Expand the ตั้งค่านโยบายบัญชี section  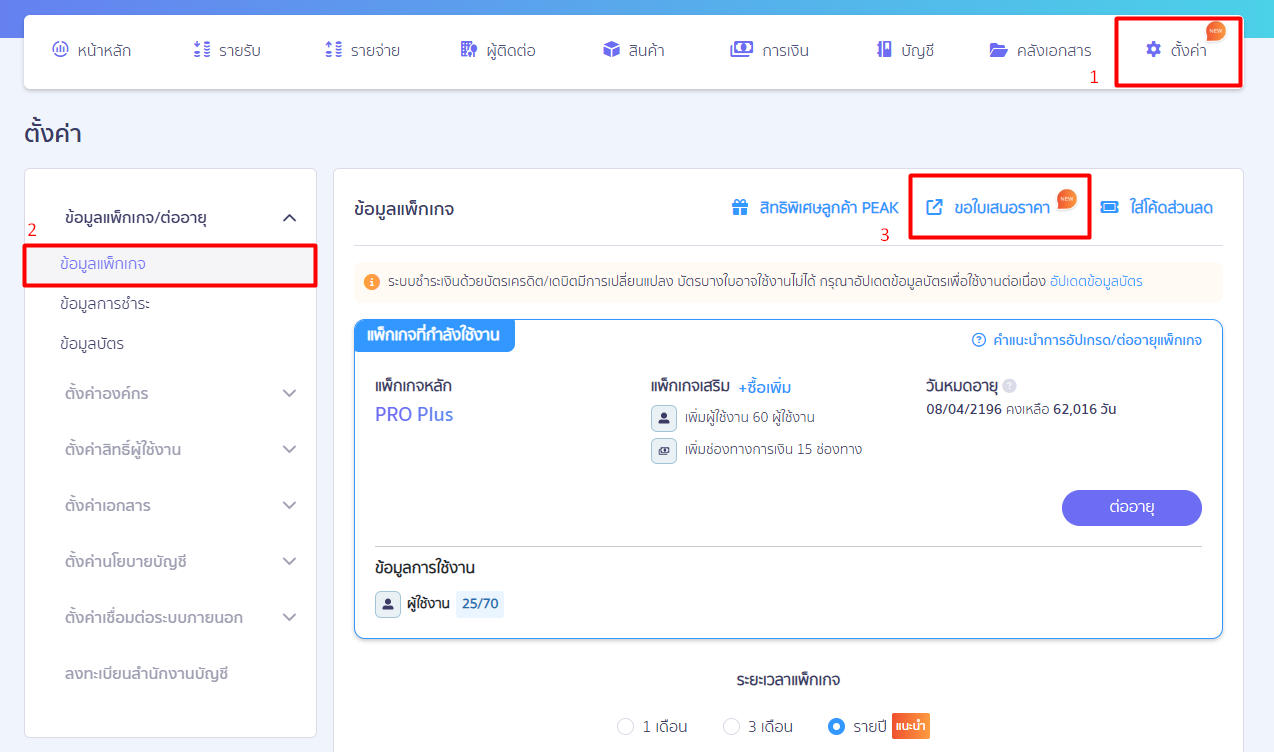pyautogui.click(x=289, y=561)
